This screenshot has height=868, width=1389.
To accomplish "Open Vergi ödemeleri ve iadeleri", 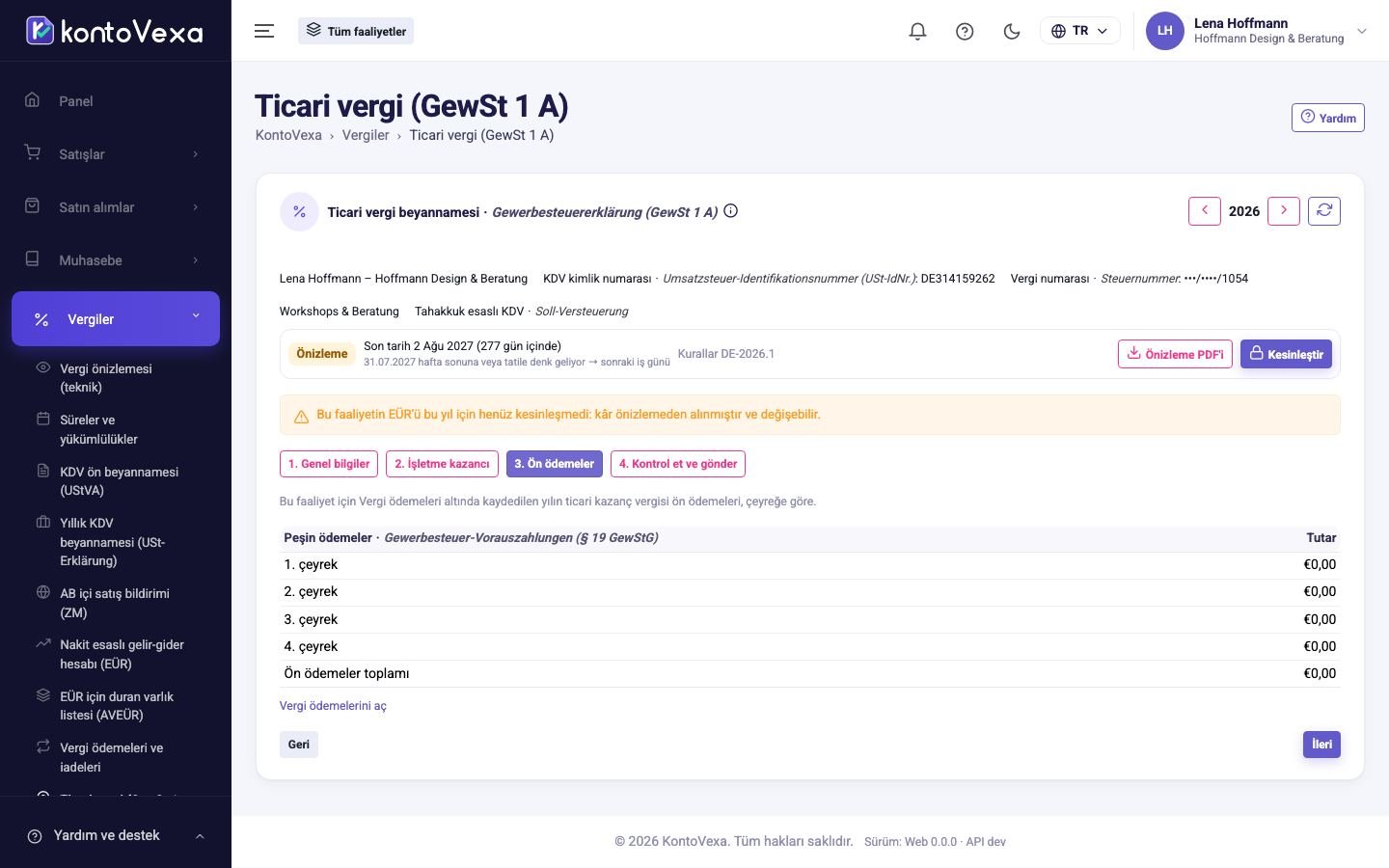I will click(116, 757).
